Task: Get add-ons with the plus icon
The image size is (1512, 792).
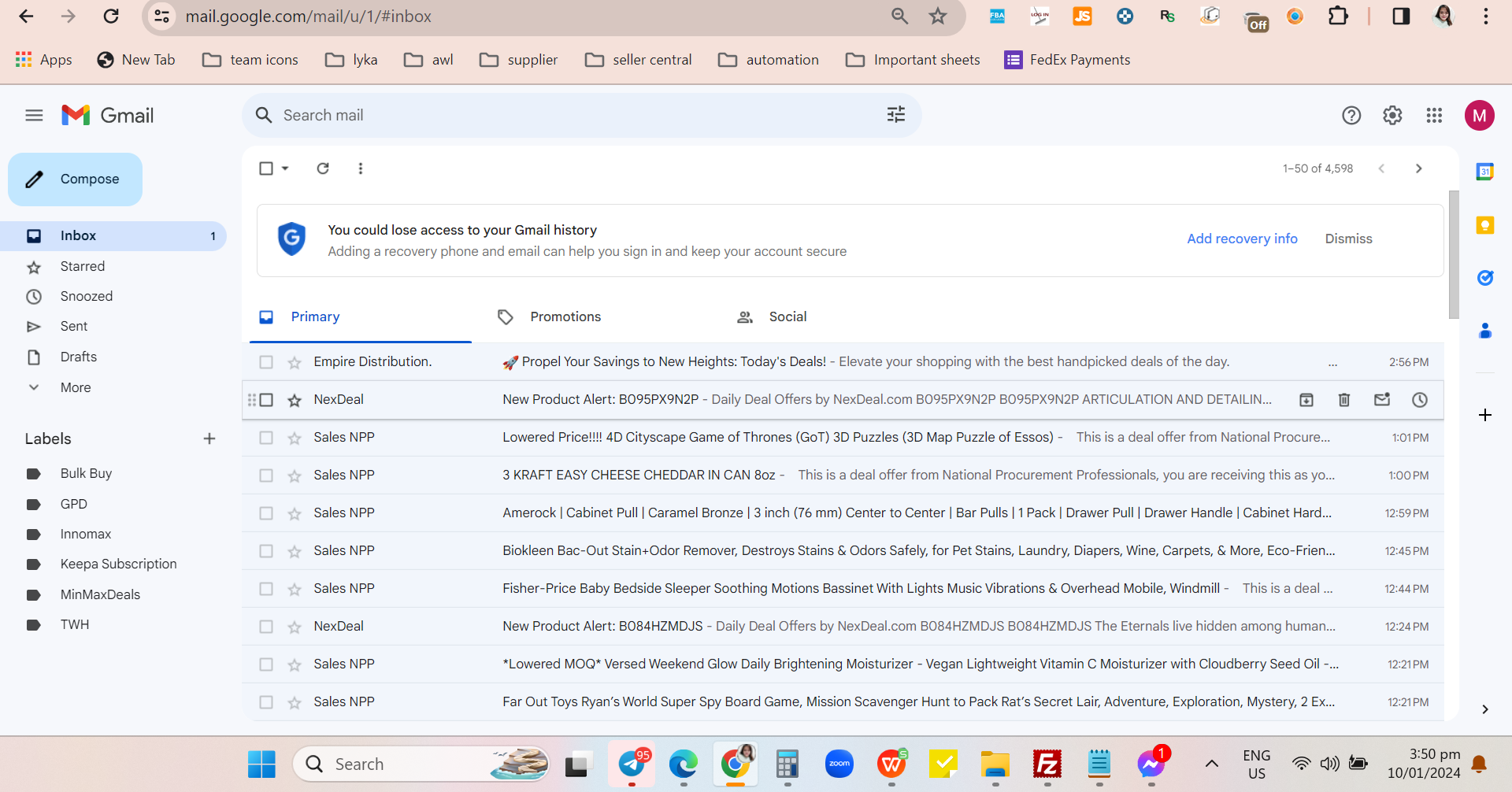Action: click(x=1485, y=415)
